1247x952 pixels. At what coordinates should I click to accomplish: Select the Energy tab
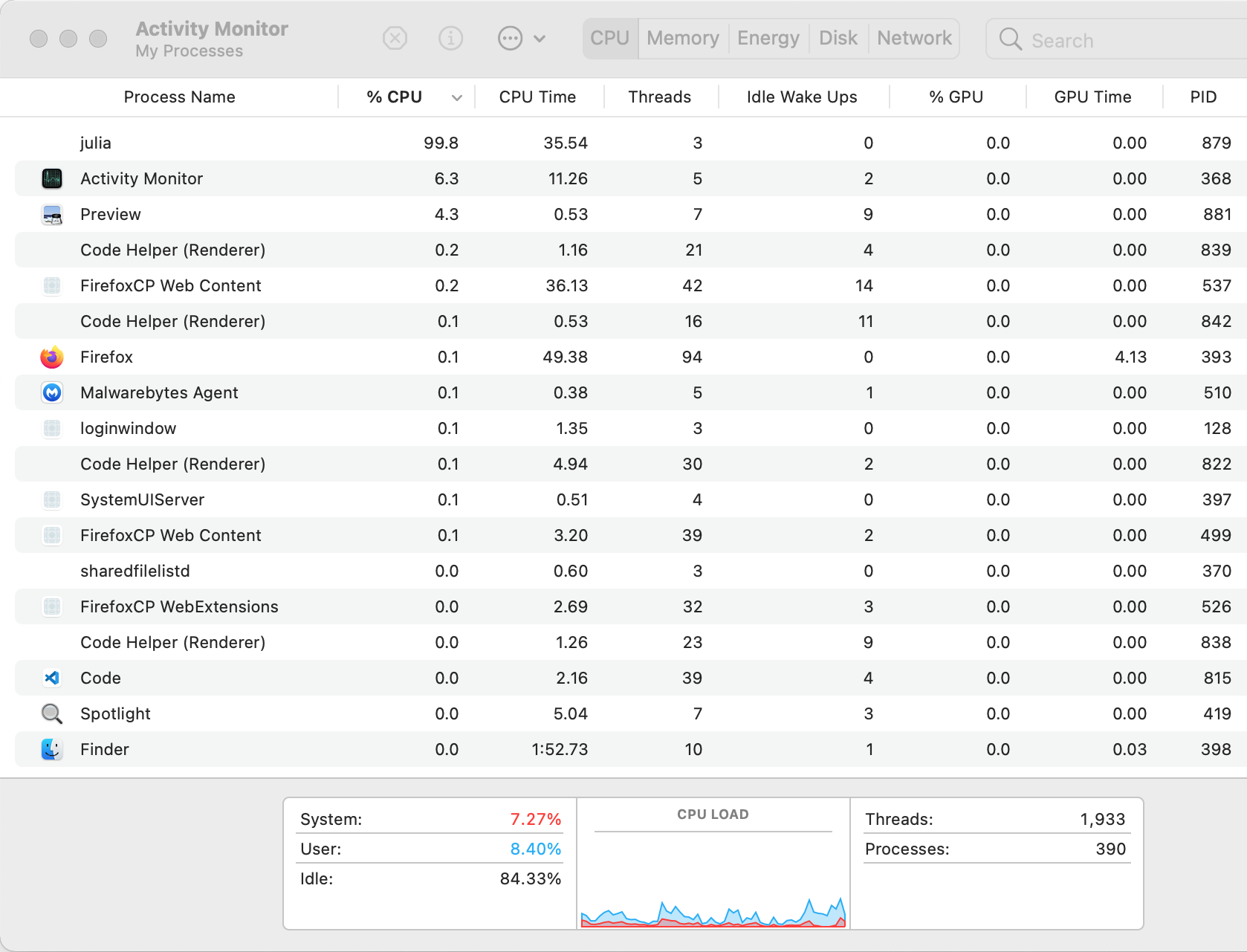click(x=768, y=38)
